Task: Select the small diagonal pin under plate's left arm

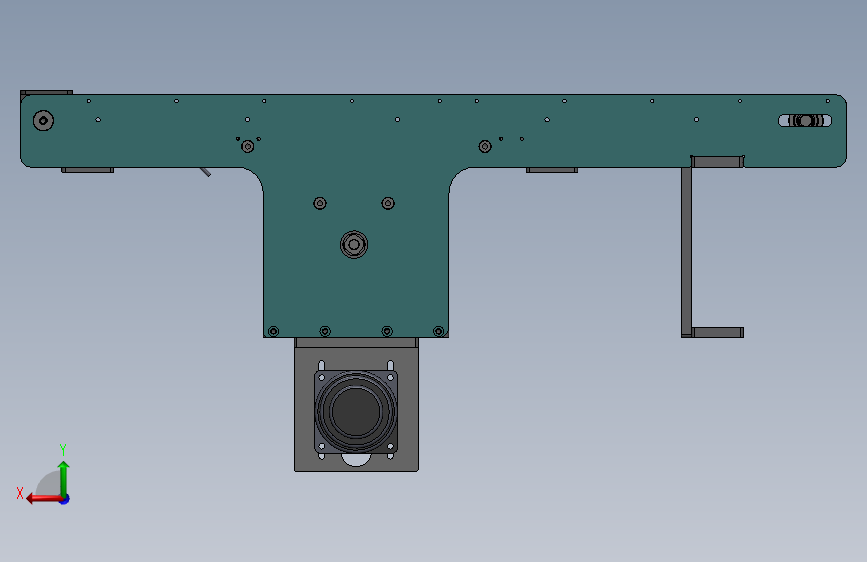Action: point(205,172)
